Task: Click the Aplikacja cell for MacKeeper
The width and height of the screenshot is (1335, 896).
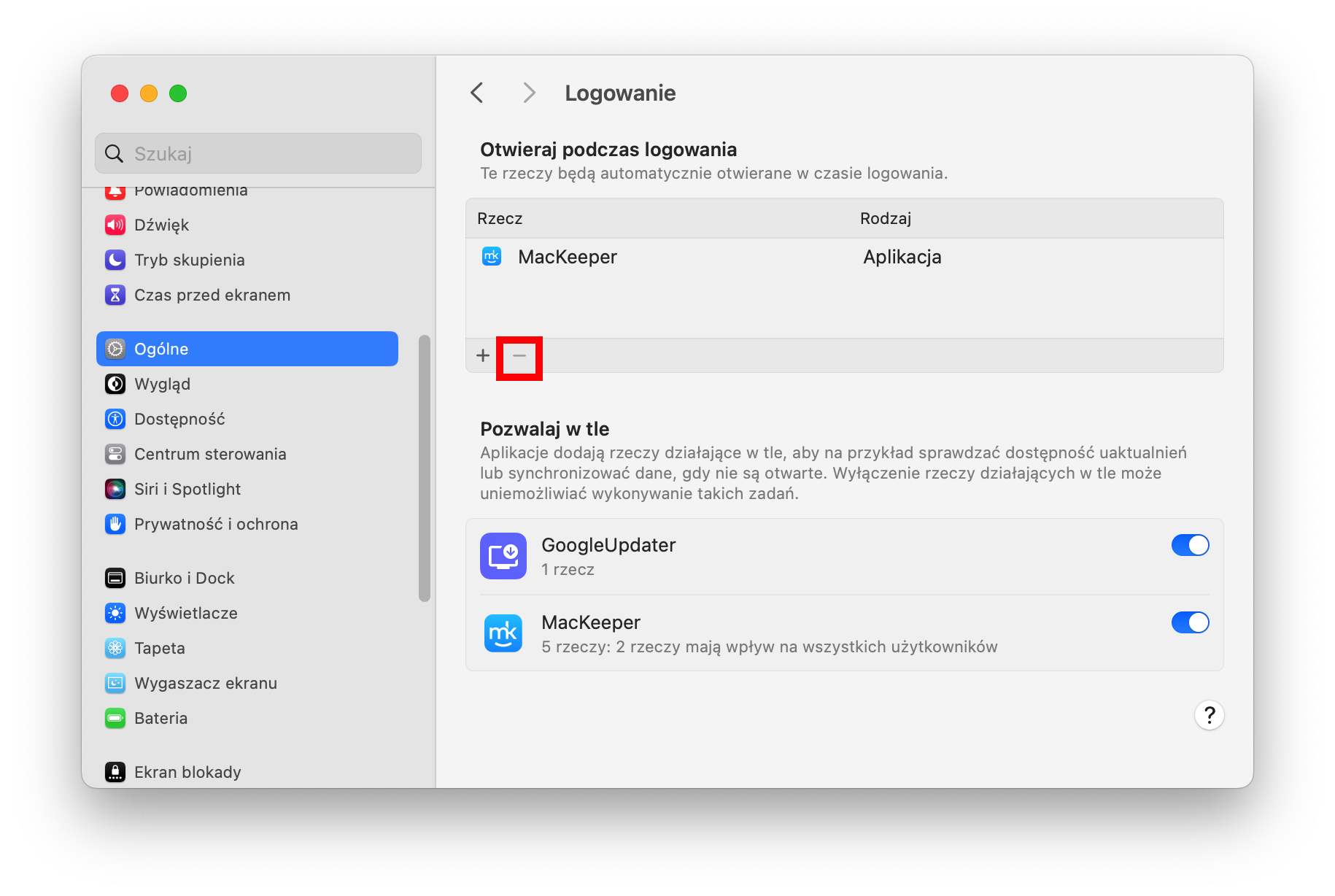Action: point(902,257)
